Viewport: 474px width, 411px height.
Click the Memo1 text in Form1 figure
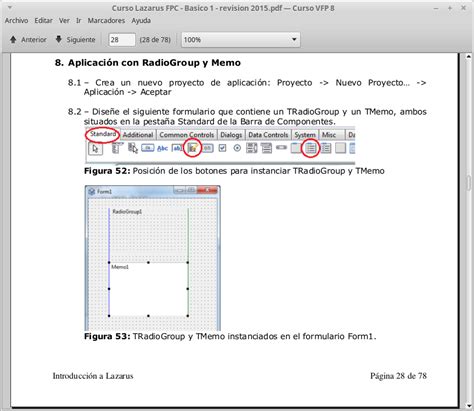click(120, 267)
